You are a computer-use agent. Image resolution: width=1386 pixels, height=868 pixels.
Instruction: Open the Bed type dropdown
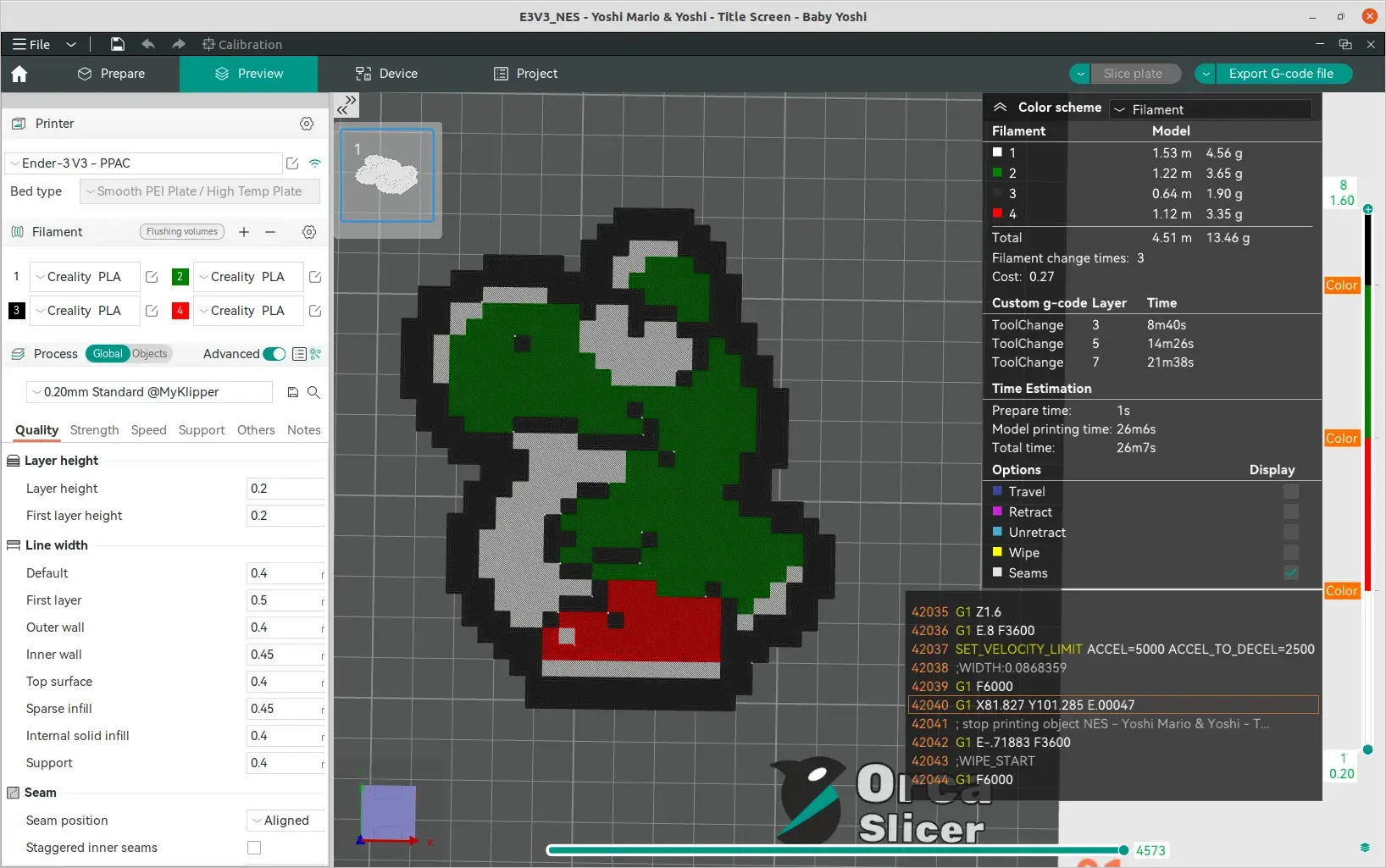tap(200, 191)
